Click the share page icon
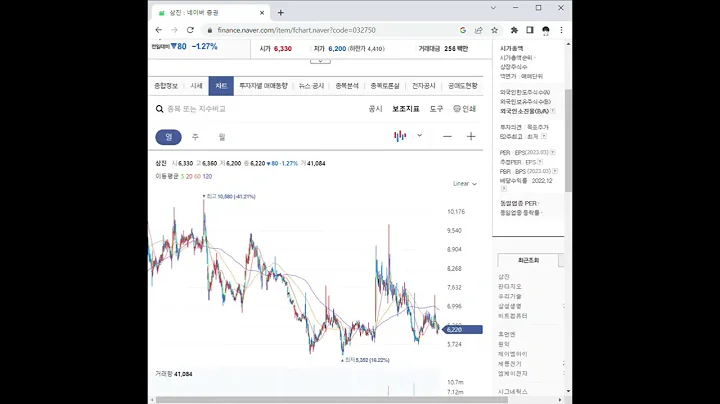This screenshot has height=404, width=720. point(478,30)
